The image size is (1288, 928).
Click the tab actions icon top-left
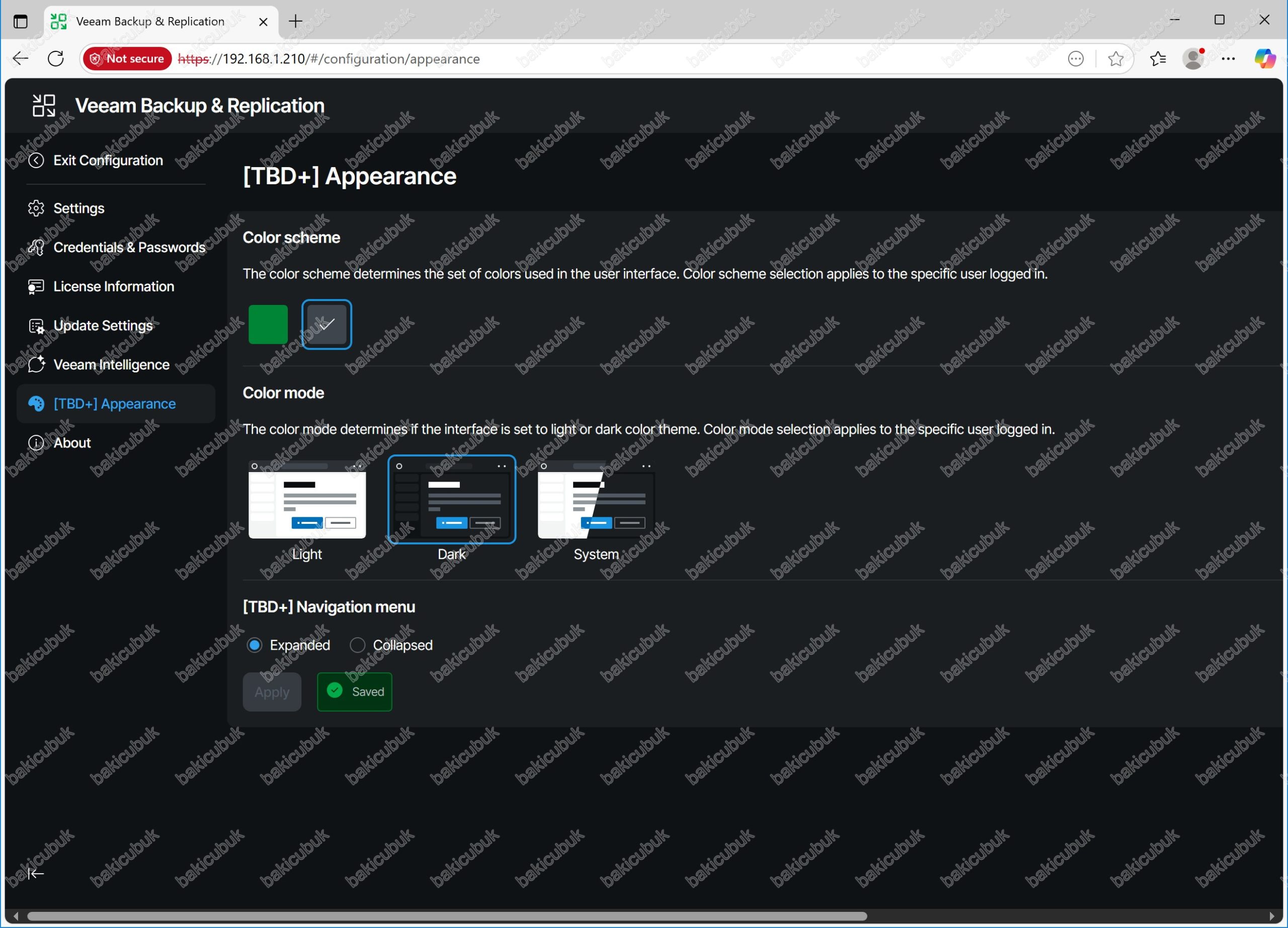[21, 22]
